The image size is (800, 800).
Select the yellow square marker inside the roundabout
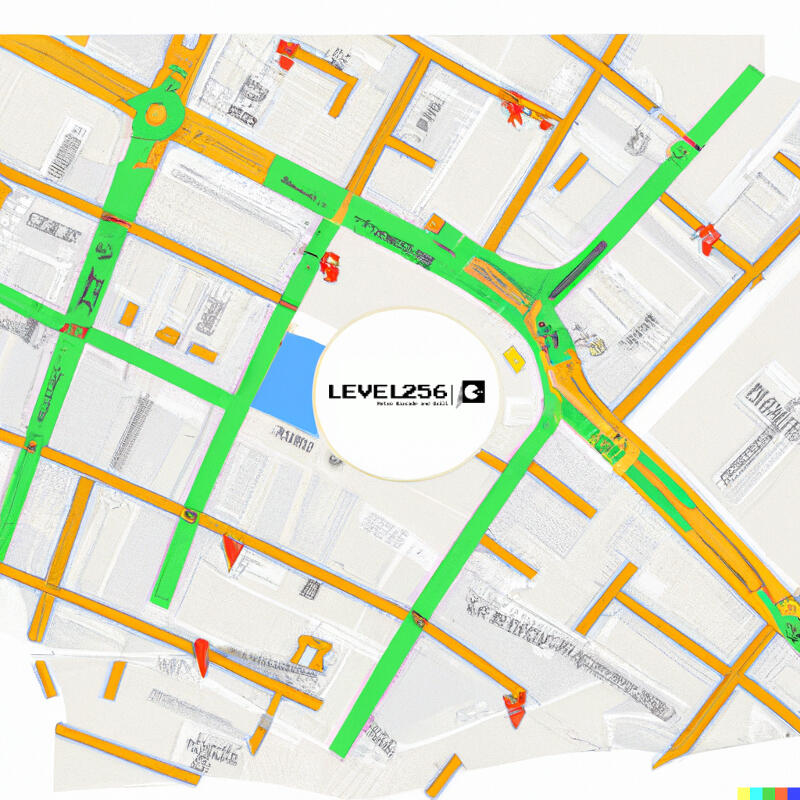click(x=514, y=358)
